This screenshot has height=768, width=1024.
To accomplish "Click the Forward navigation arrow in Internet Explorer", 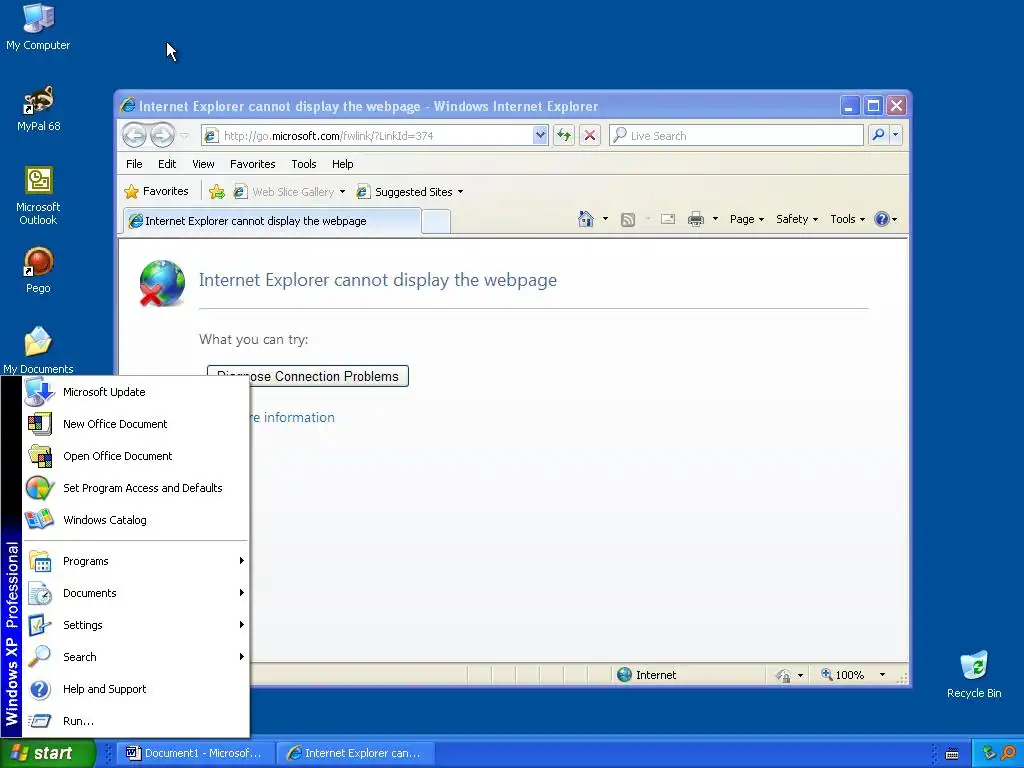I will click(x=162, y=136).
